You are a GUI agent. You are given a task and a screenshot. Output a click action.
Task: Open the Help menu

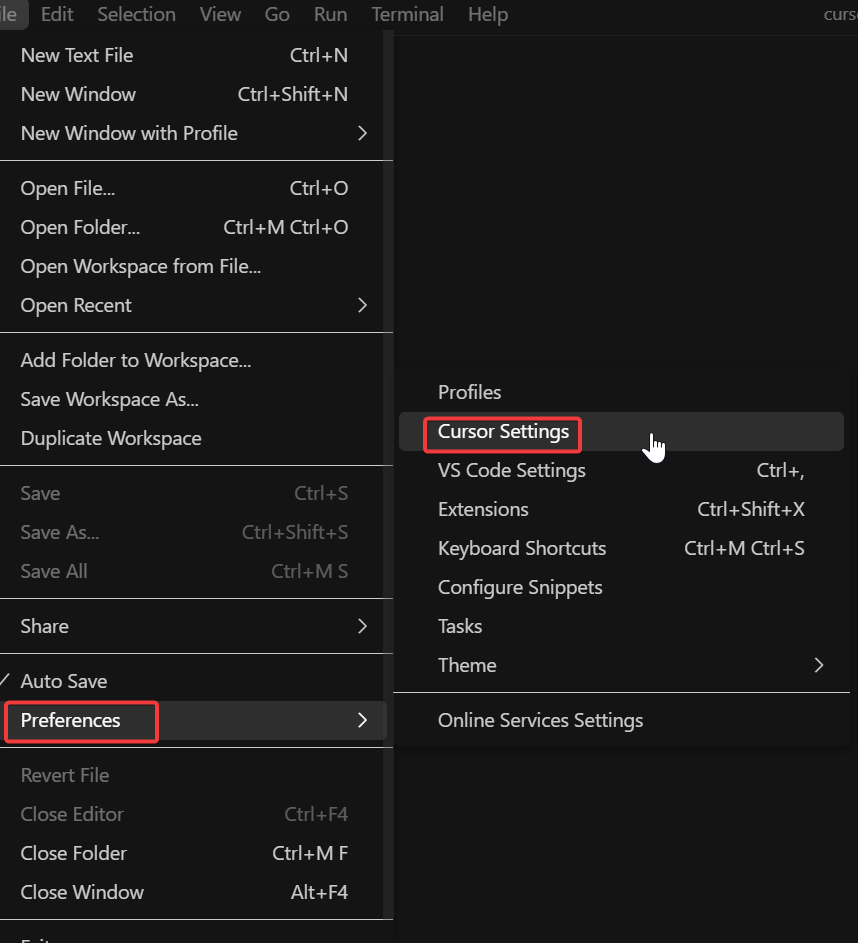tap(488, 14)
